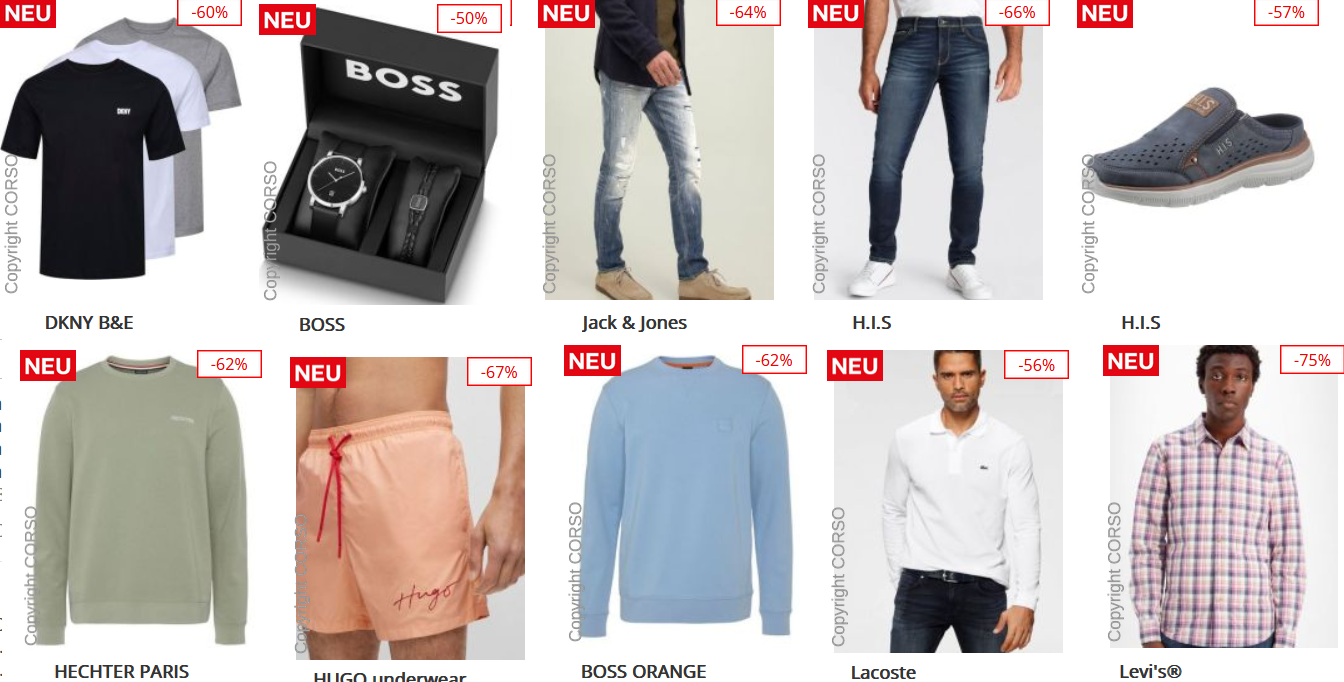Open the orange HUGO swim shorts image
The image size is (1344, 682).
(410, 508)
